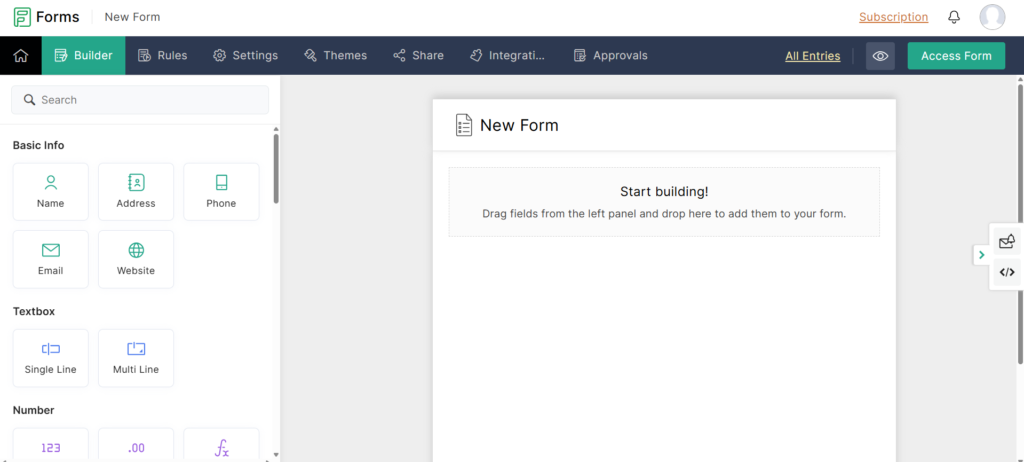Open the form design icon on the right panel
Image resolution: width=1024 pixels, height=462 pixels.
click(1007, 241)
